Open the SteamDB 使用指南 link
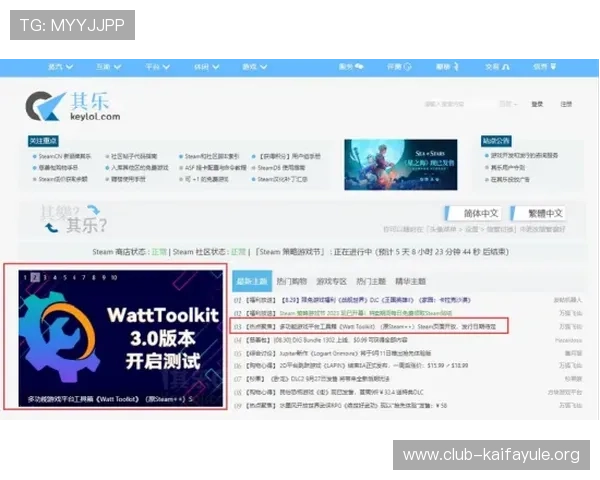Viewport: 600px width, 480px height. (281, 168)
